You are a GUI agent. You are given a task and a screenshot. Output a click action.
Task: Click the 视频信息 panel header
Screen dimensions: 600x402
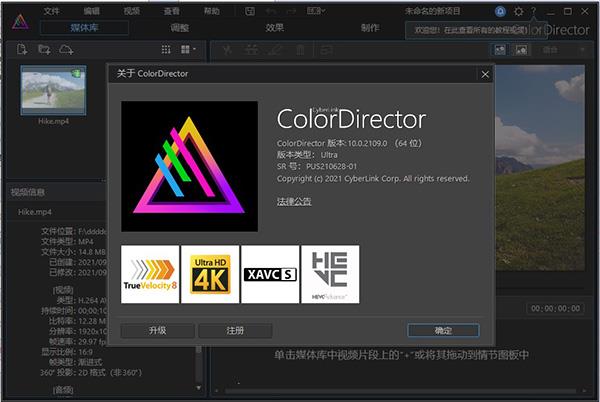(28, 192)
